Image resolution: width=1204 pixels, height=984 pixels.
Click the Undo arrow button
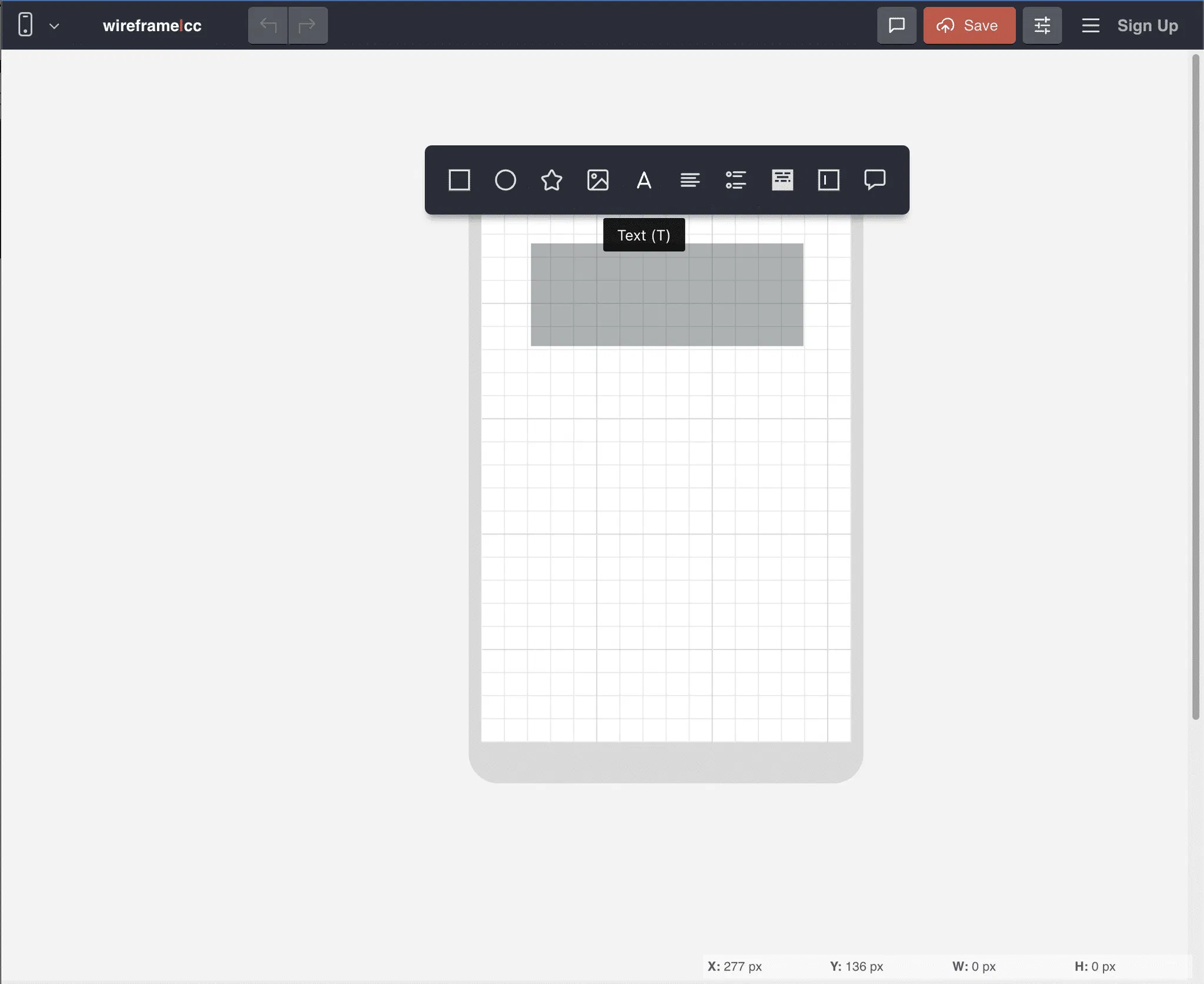pos(268,25)
